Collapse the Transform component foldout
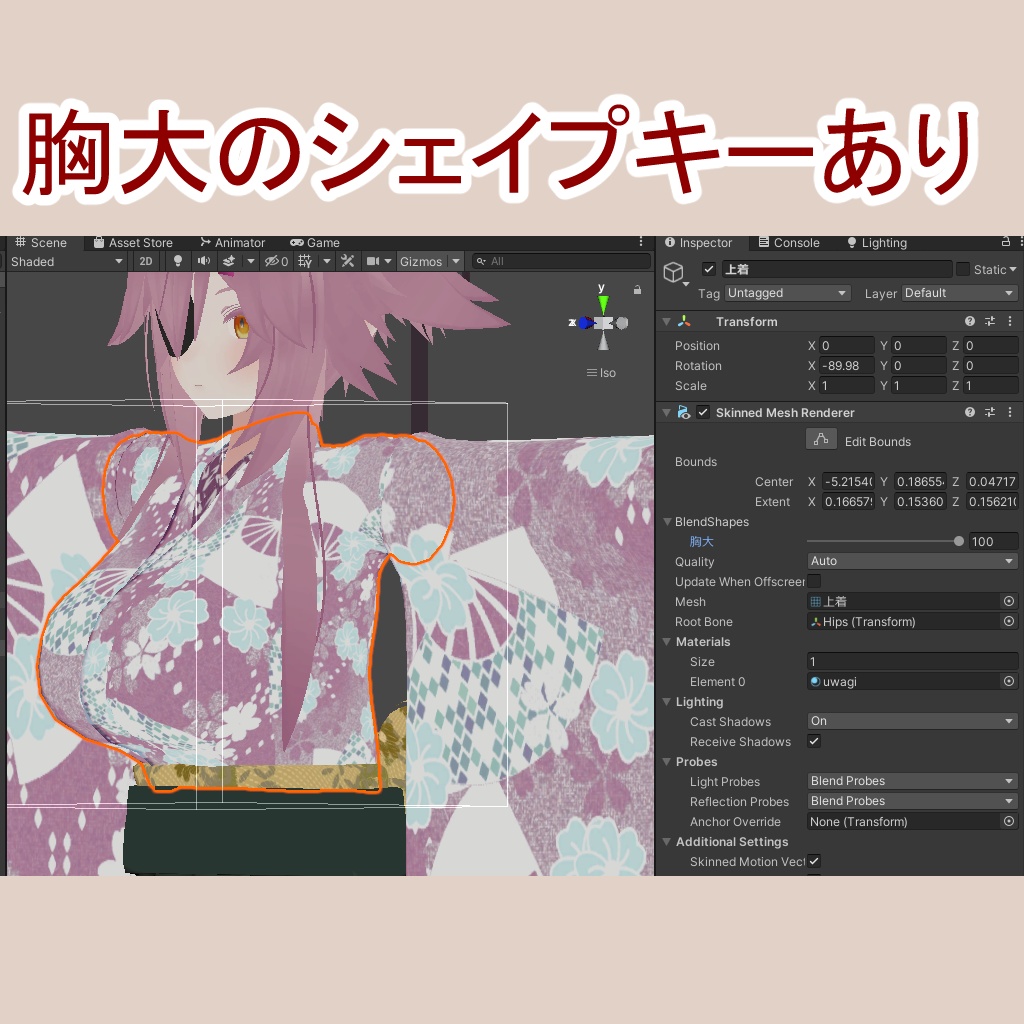 point(667,321)
